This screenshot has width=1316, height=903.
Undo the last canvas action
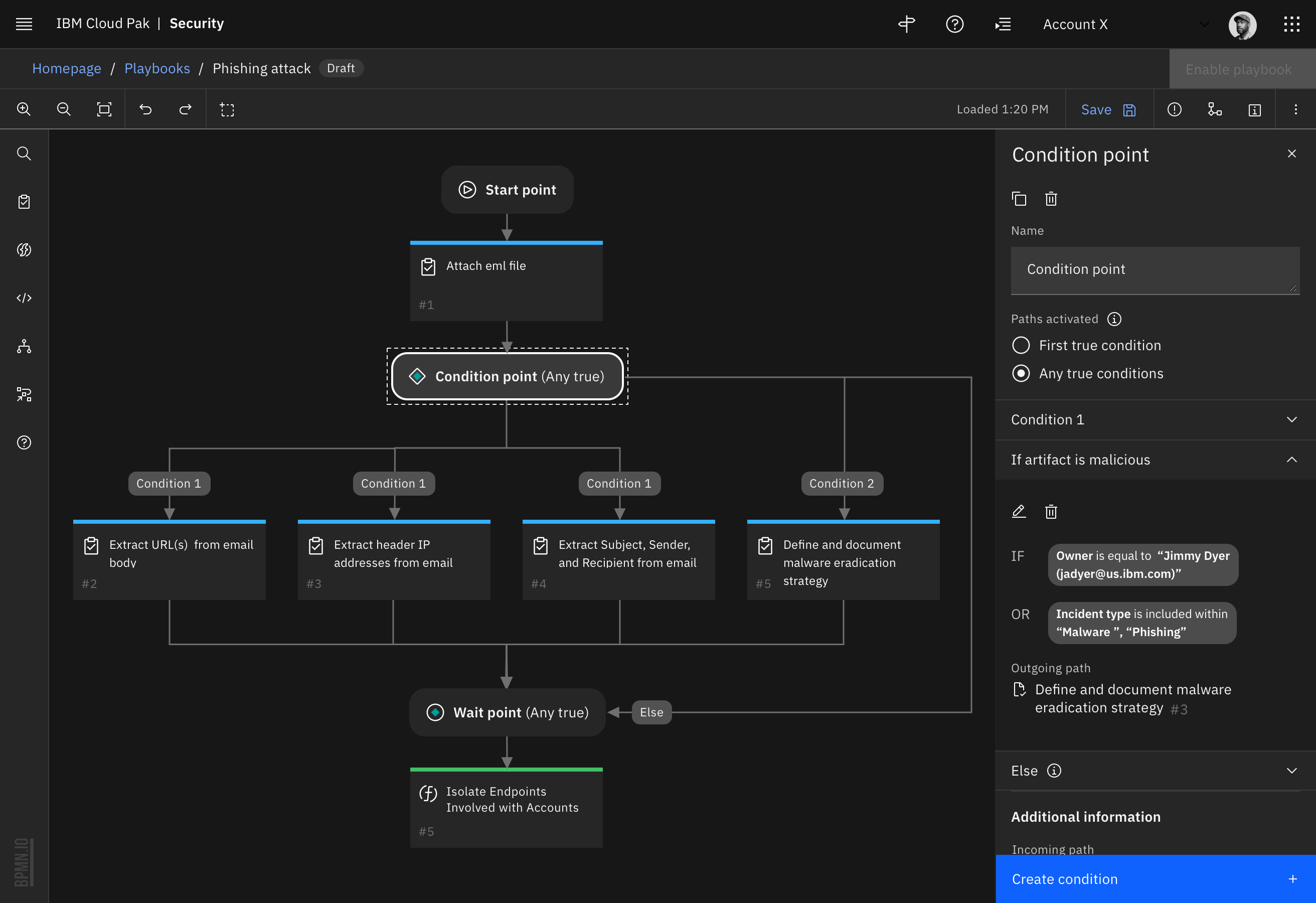tap(145, 109)
